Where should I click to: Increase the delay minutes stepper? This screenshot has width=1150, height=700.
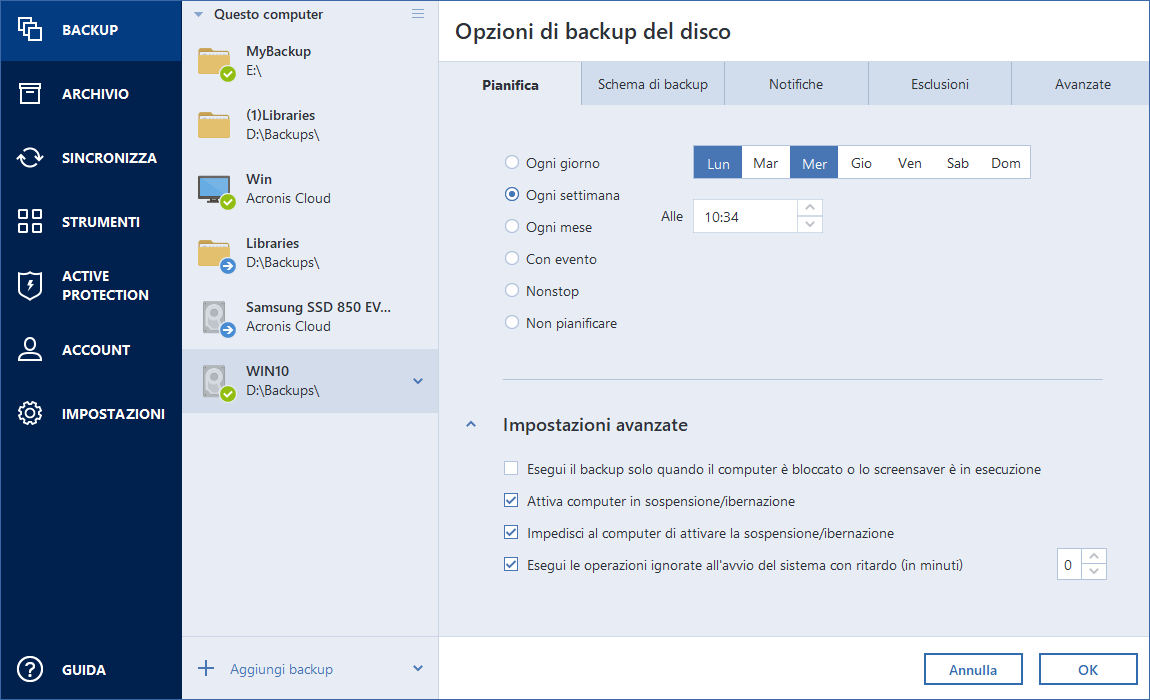pyautogui.click(x=1096, y=558)
